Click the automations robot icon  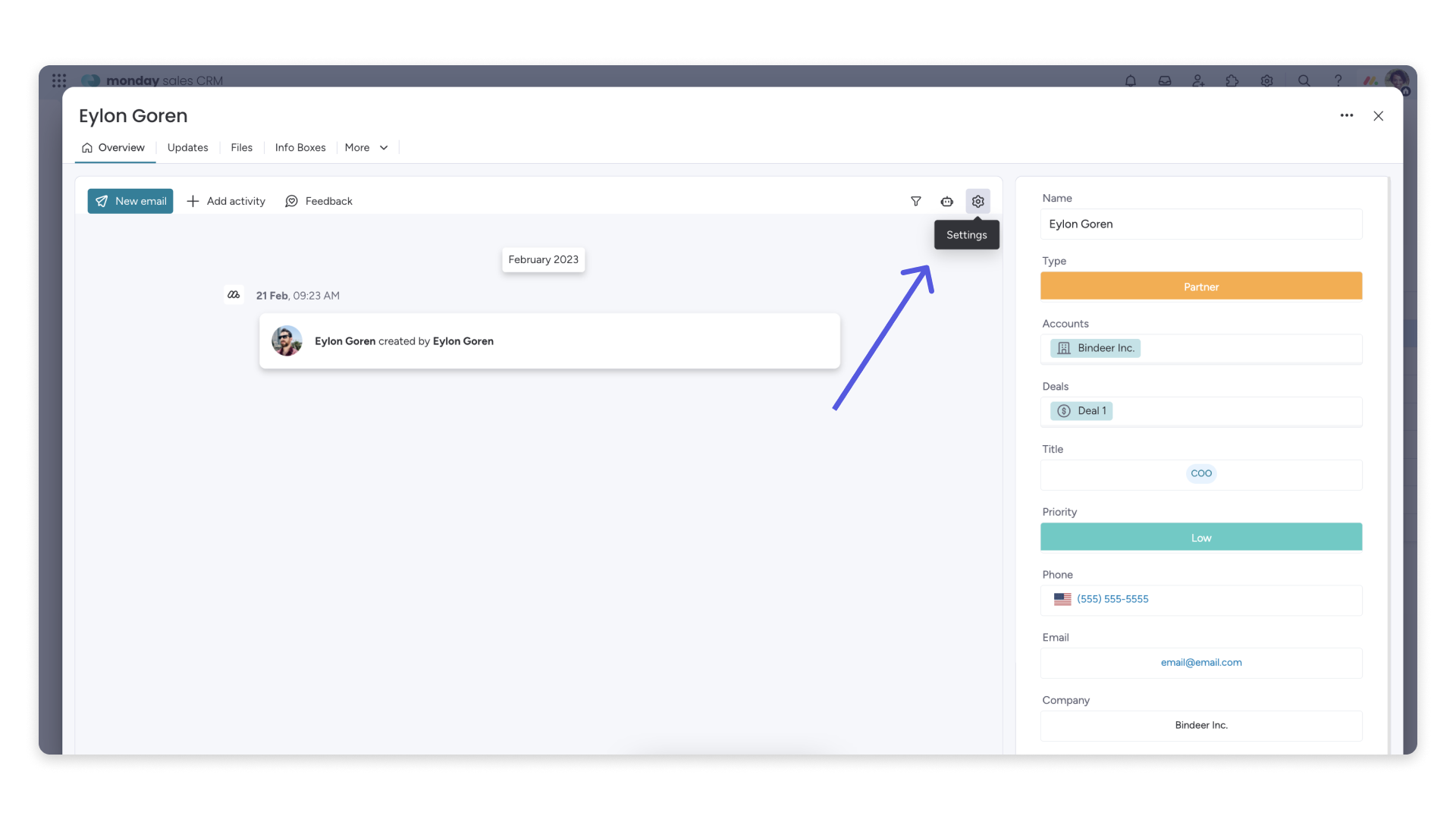946,201
